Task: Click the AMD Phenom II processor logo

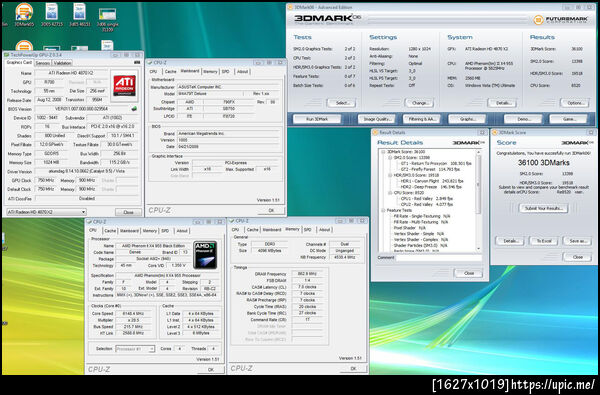Action: tap(205, 255)
